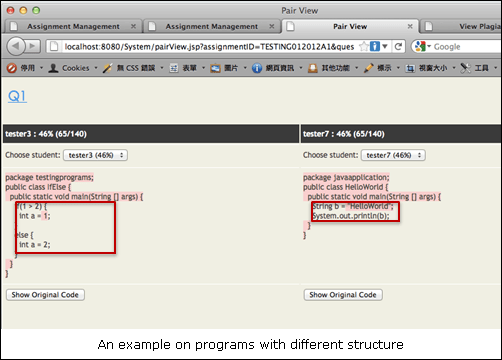Click the tester7 : 46% (65/140) header
502x360 pixels.
[401, 134]
